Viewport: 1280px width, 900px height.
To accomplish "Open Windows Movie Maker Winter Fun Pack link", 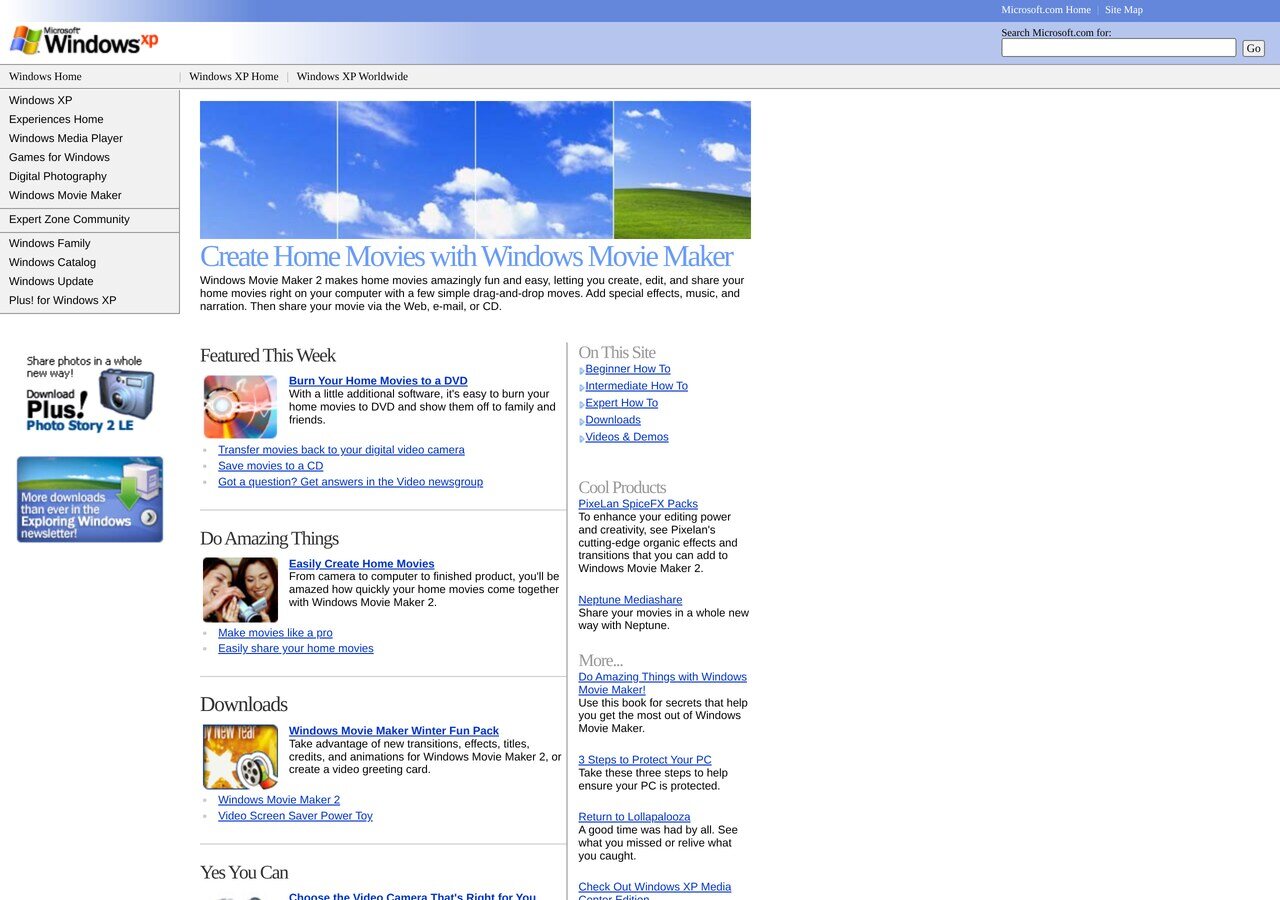I will pyautogui.click(x=393, y=731).
